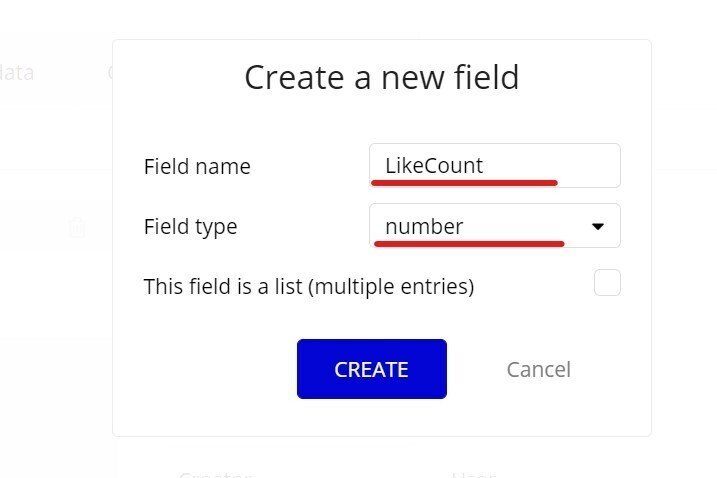Click the 'Field name' label
This screenshot has height=478, width=717.
197,166
